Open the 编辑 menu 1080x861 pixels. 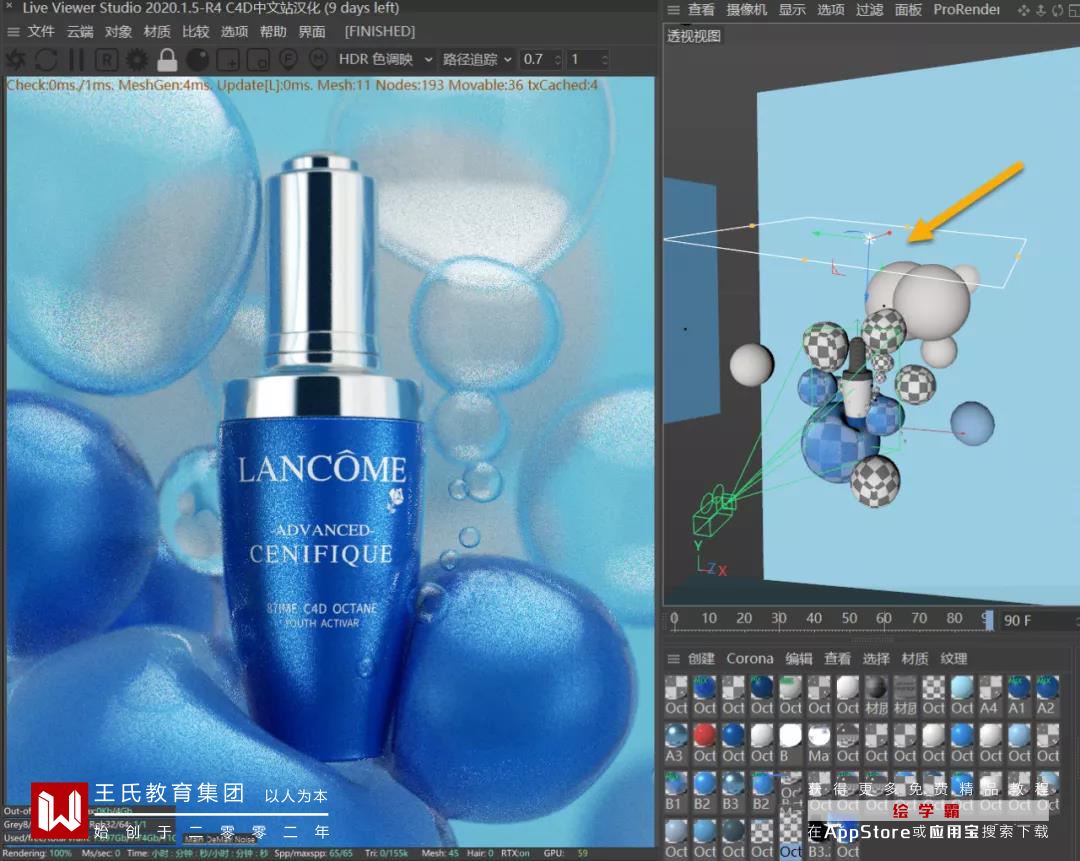tap(799, 659)
